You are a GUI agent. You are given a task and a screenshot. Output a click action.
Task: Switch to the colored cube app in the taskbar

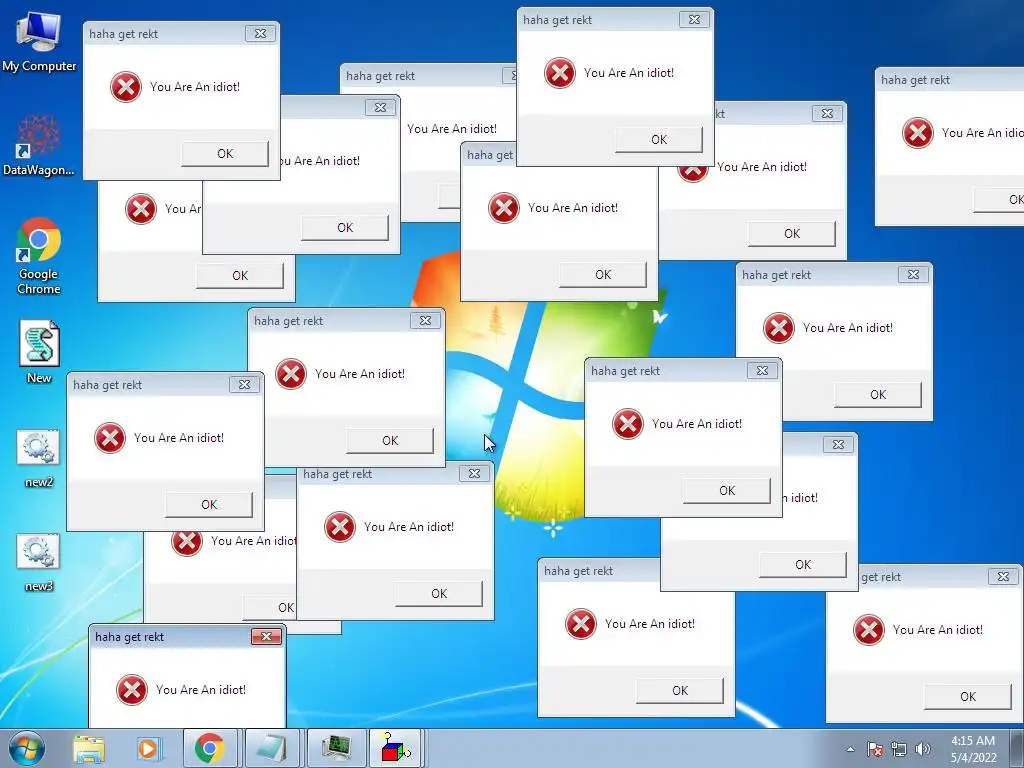point(395,749)
